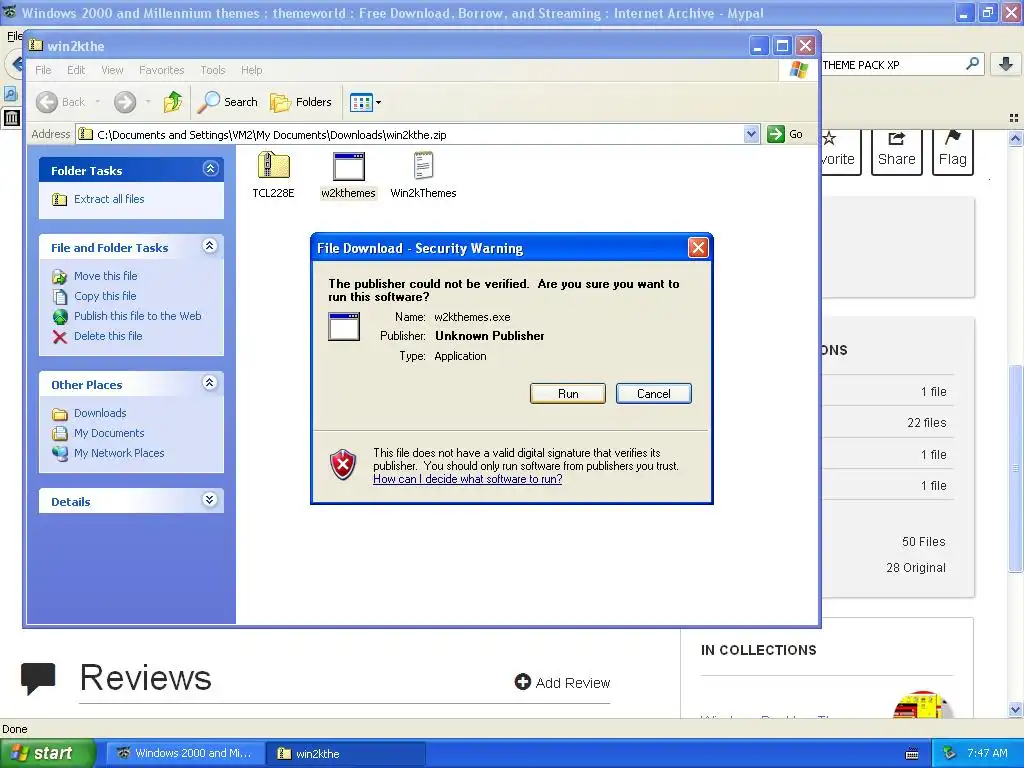Click the My Network Places icon
This screenshot has width=1024, height=768.
click(x=60, y=453)
